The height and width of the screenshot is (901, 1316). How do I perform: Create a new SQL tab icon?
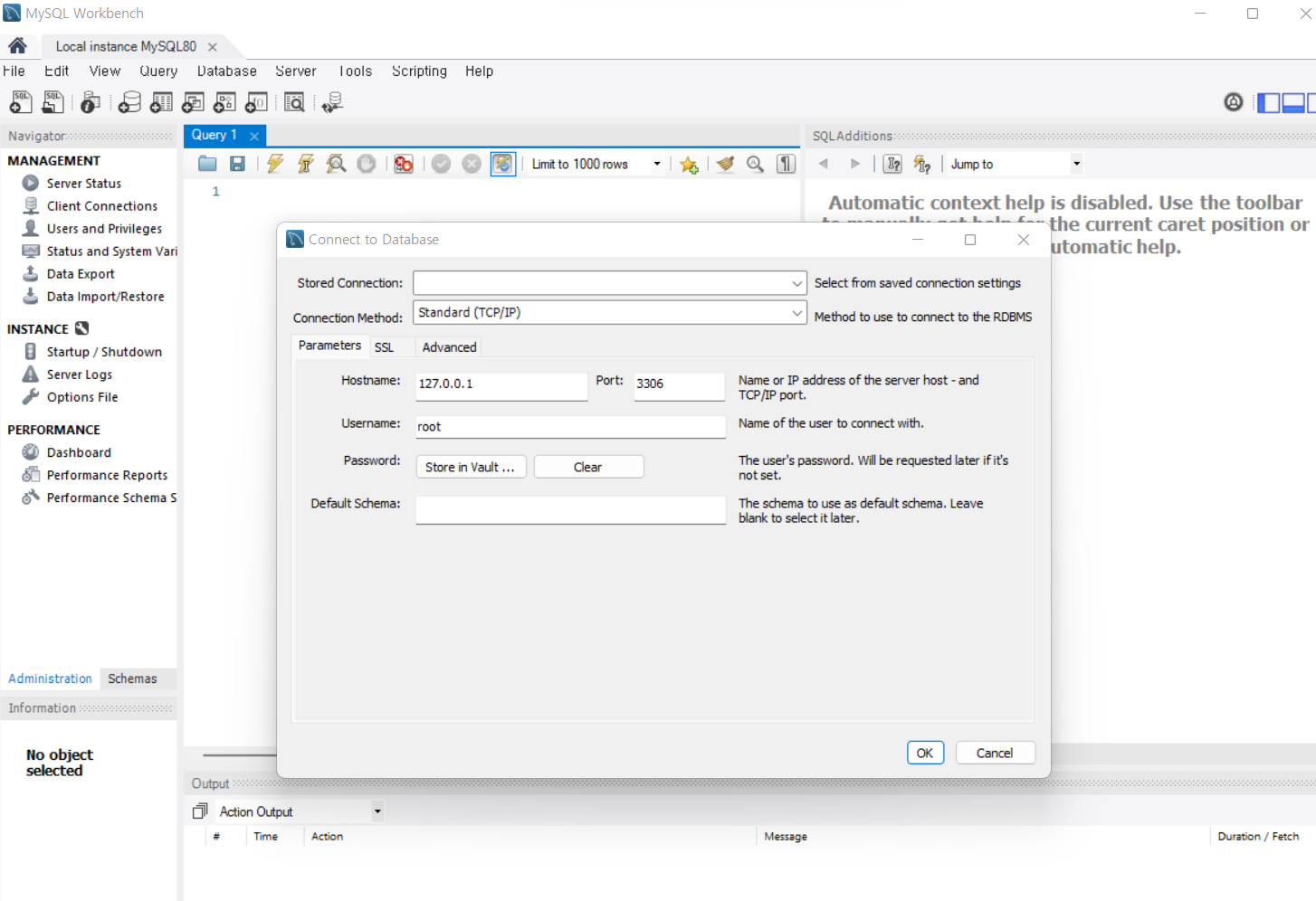20,102
